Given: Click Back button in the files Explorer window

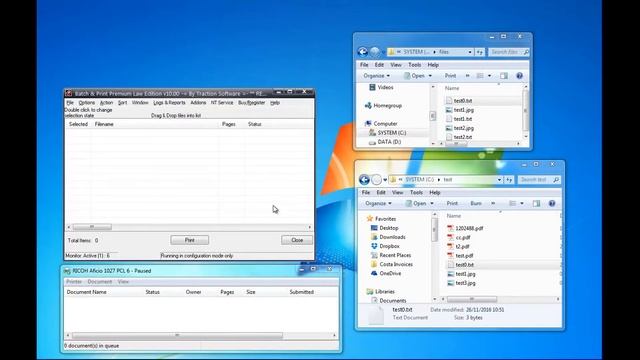Looking at the screenshot, I should 362,52.
